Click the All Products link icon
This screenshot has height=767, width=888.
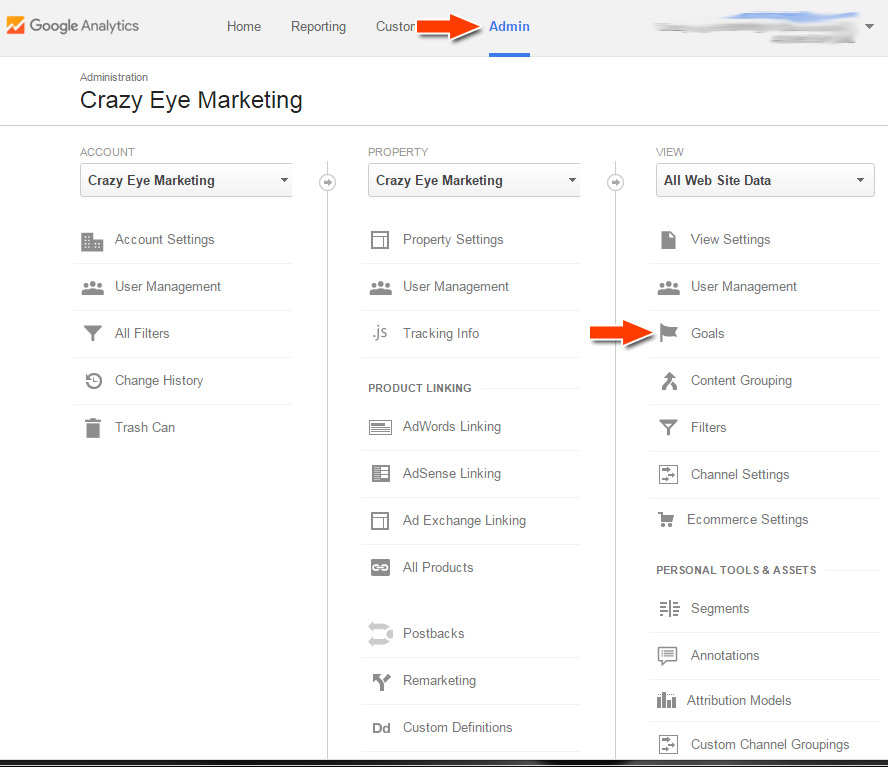tap(380, 567)
